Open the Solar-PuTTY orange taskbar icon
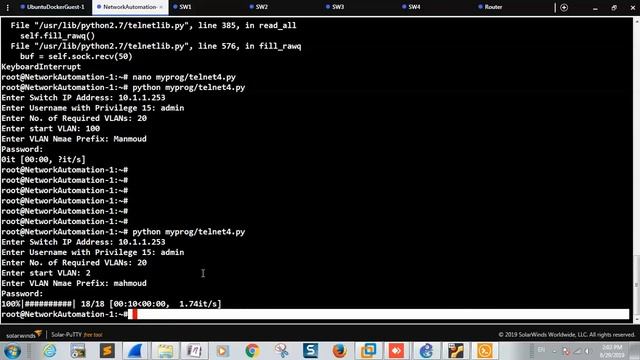 click(484, 351)
